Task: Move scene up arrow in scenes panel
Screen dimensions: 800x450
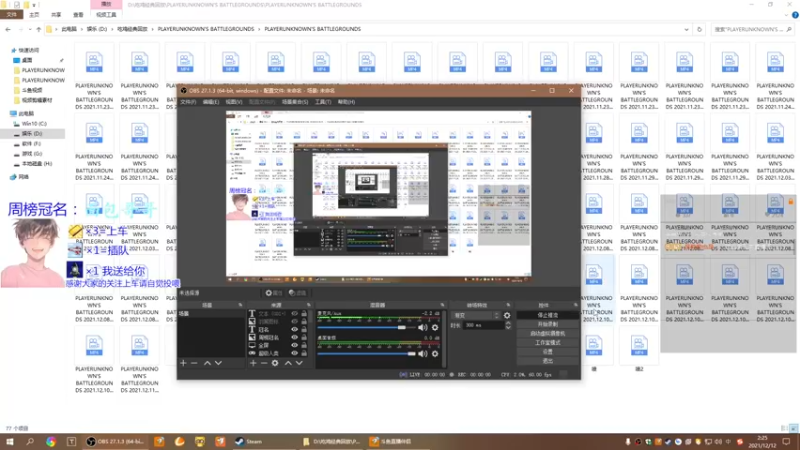Action: 207,363
